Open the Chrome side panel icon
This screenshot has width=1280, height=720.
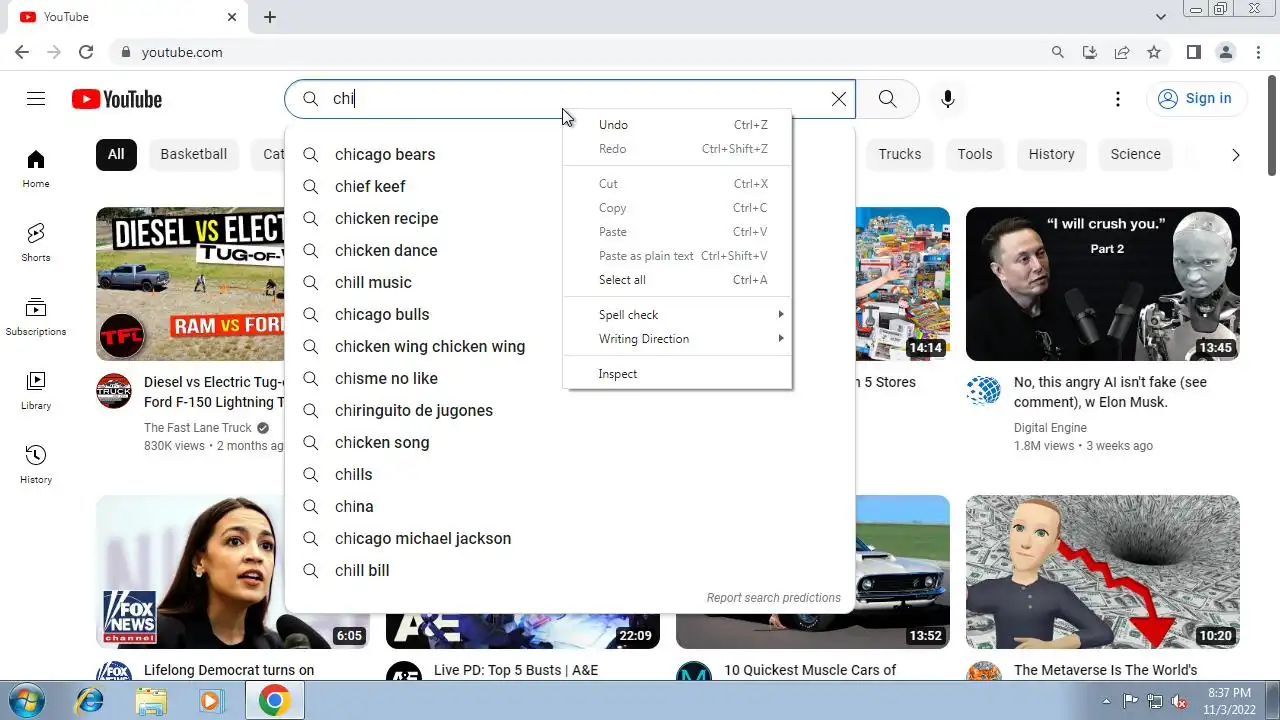(x=1193, y=52)
